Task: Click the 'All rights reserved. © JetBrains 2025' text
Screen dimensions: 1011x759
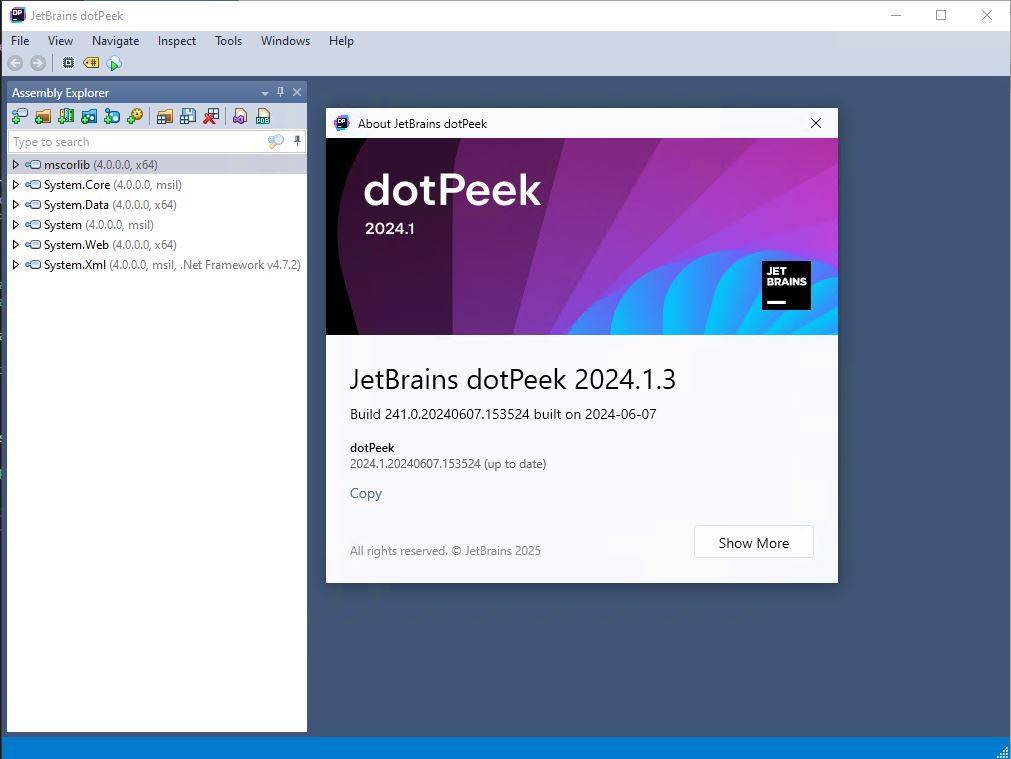Action: [x=445, y=551]
